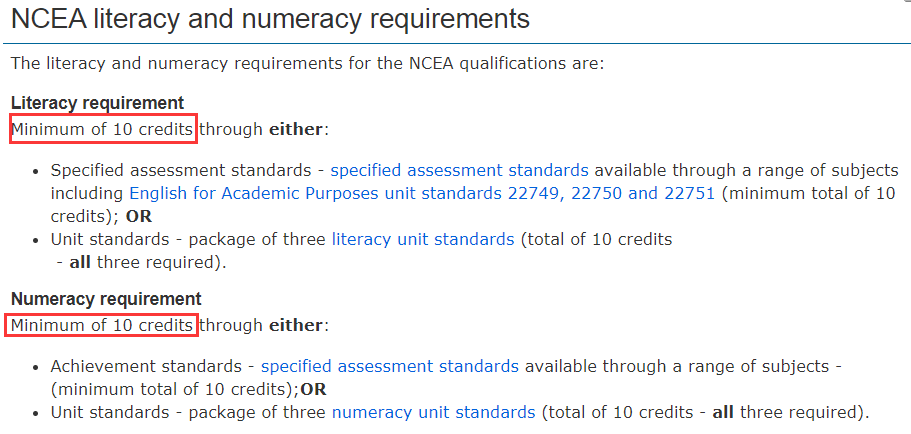The height and width of the screenshot is (434, 911).
Task: Follow the 'literacy unit standards' link
Action: [423, 239]
